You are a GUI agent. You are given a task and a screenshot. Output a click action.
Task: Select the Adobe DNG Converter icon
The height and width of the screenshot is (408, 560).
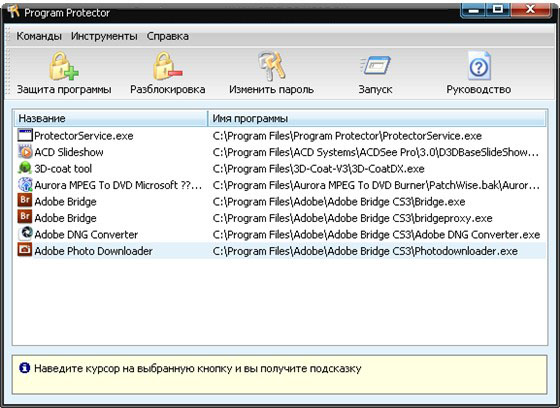coord(25,234)
